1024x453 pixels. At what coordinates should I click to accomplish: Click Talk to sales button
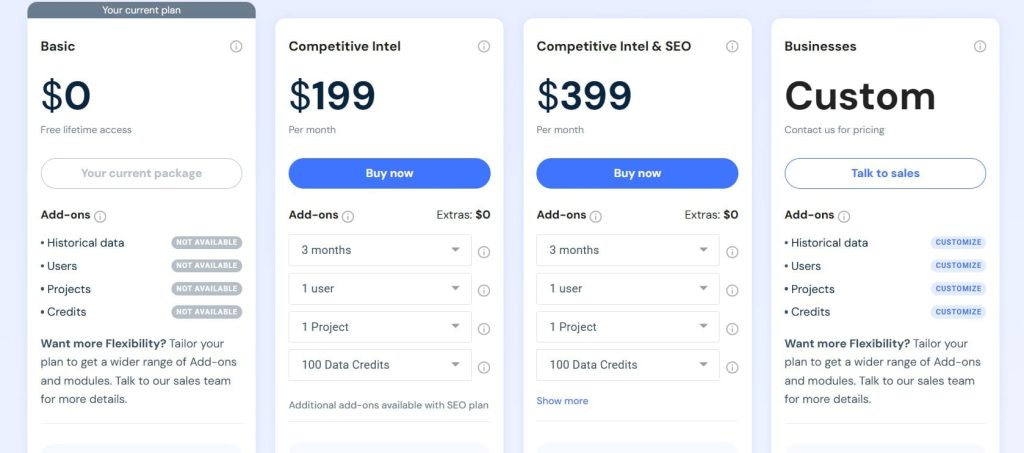(x=885, y=173)
